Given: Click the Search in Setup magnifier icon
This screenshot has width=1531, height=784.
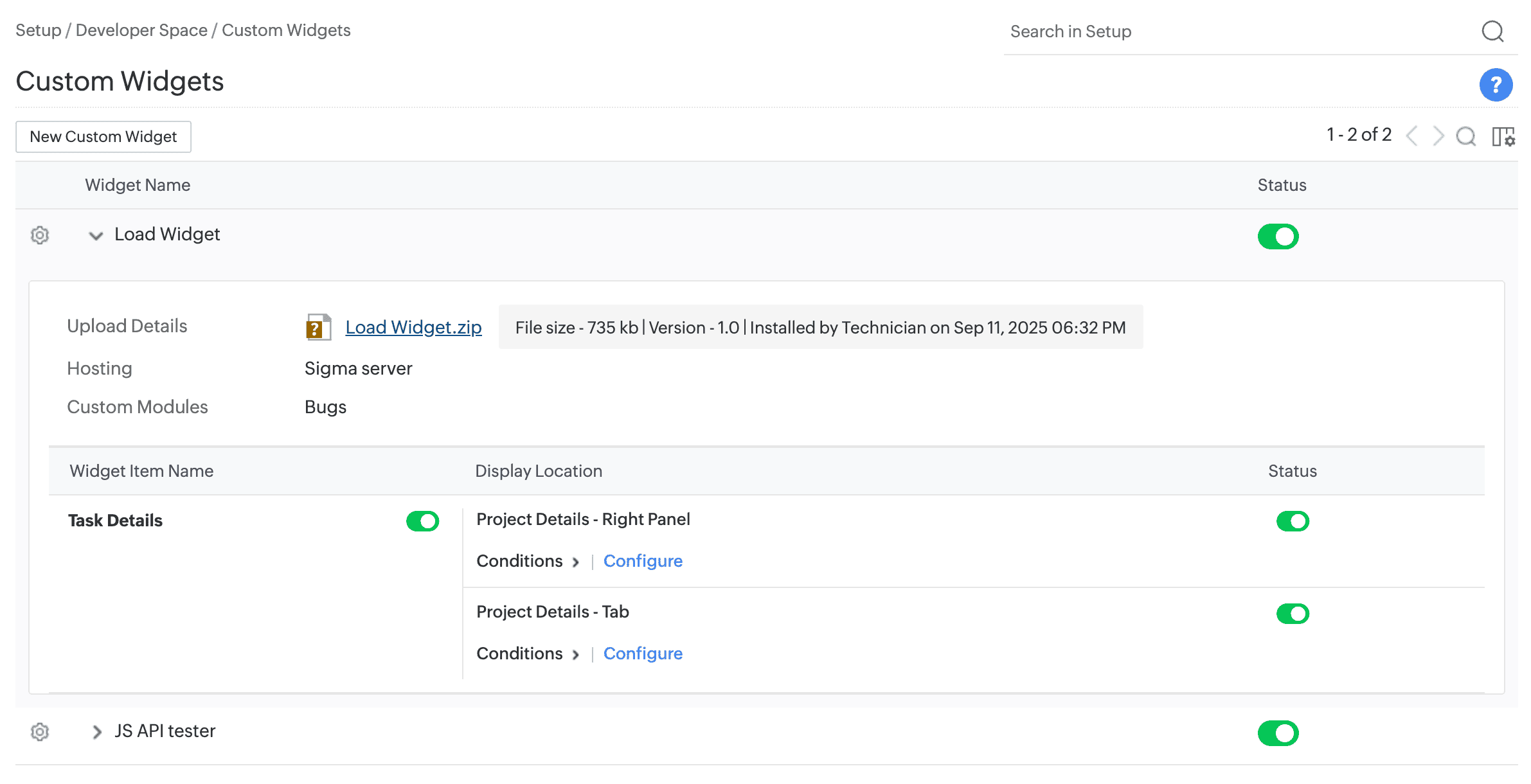Looking at the screenshot, I should pos(1492,31).
